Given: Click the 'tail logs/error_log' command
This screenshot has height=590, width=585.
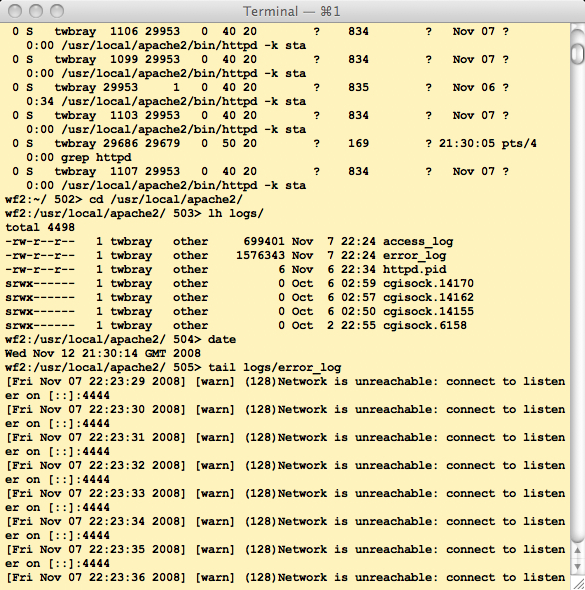Looking at the screenshot, I should coord(275,368).
